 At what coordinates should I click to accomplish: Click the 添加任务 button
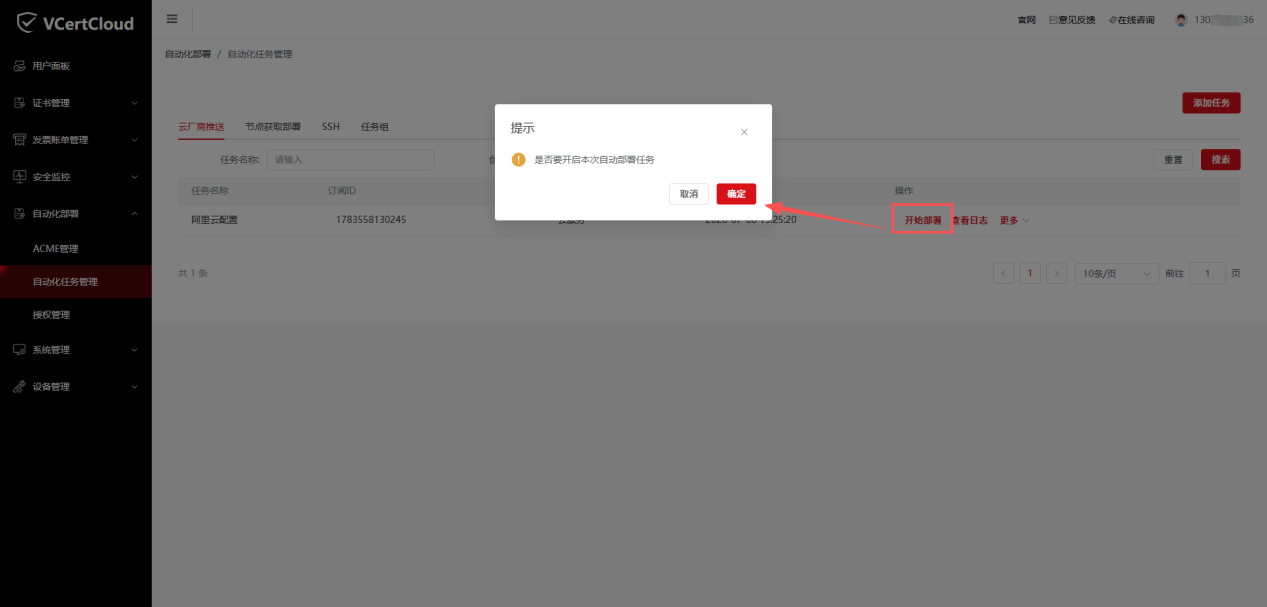[x=1211, y=103]
